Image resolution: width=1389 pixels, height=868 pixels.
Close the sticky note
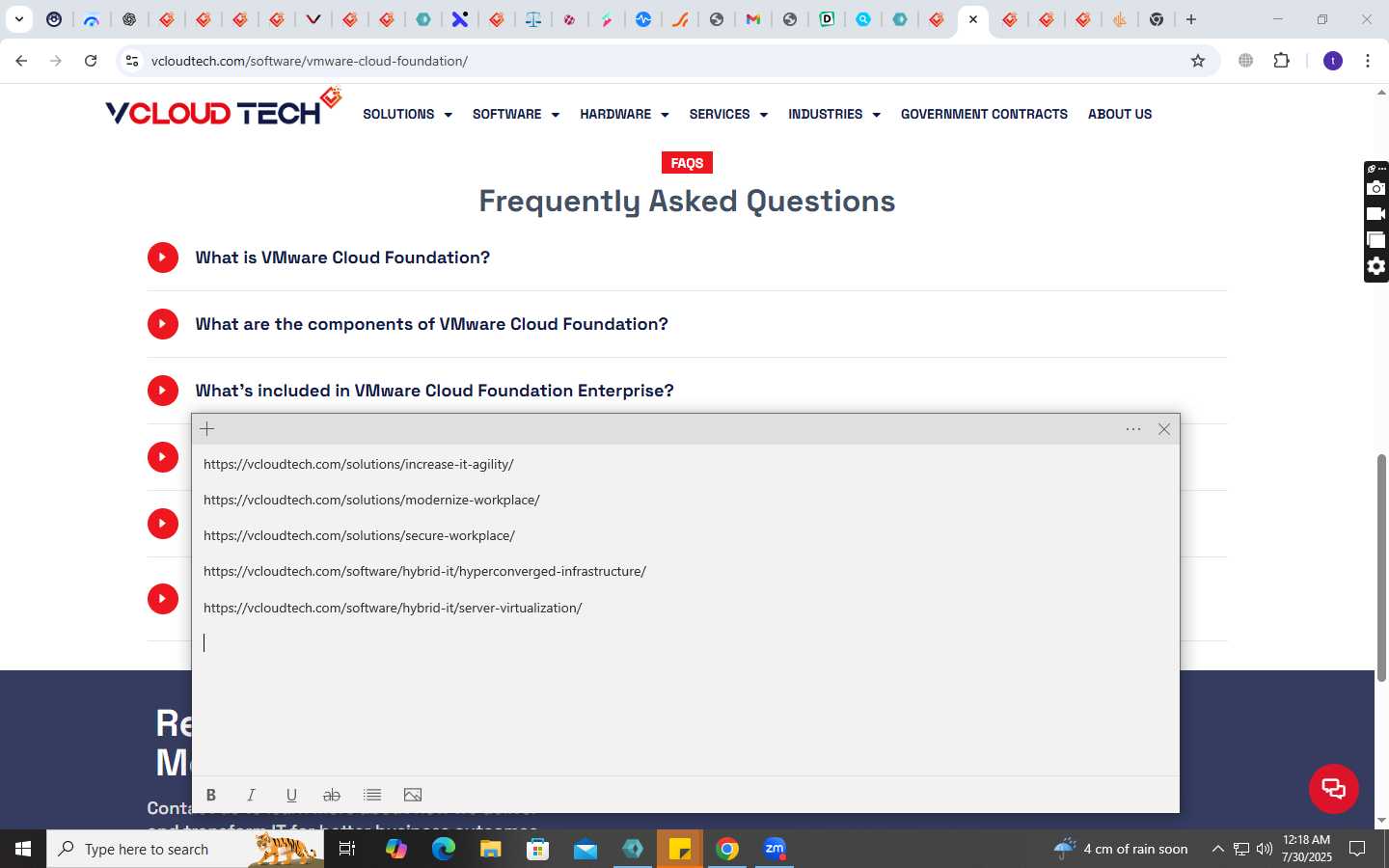[x=1164, y=429]
